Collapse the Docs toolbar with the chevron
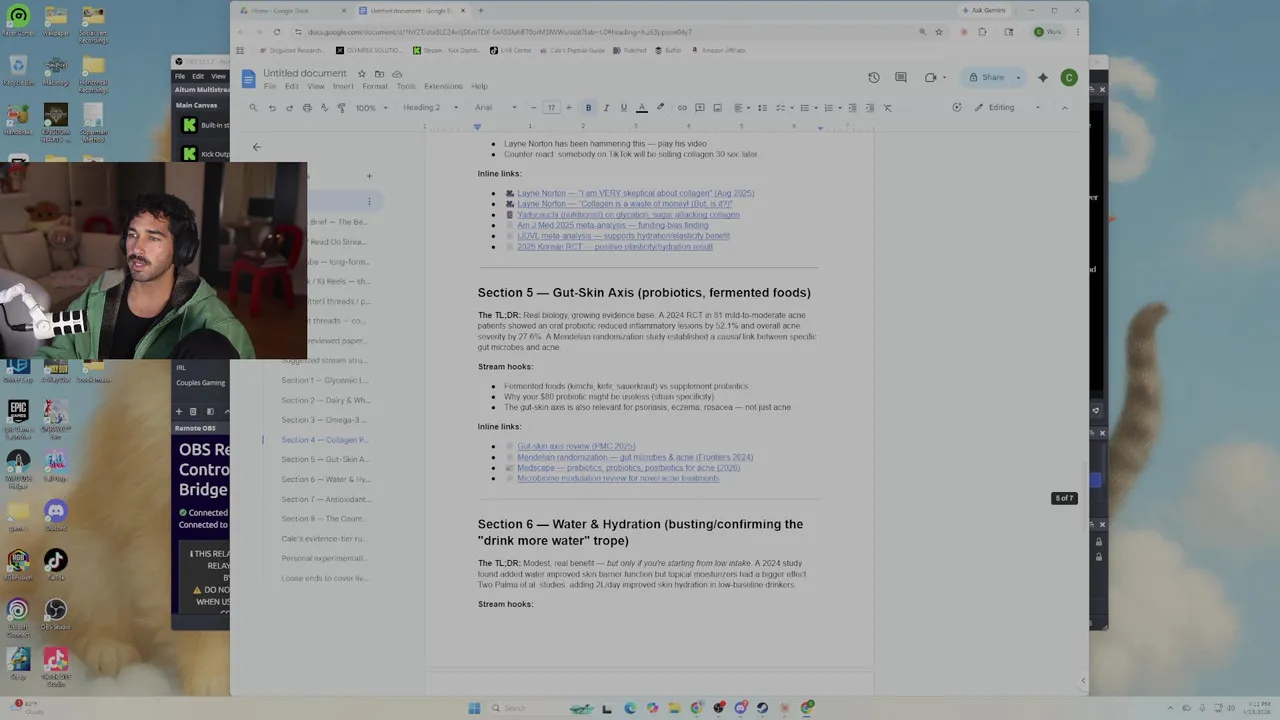This screenshot has height=720, width=1280. pyautogui.click(x=1065, y=108)
